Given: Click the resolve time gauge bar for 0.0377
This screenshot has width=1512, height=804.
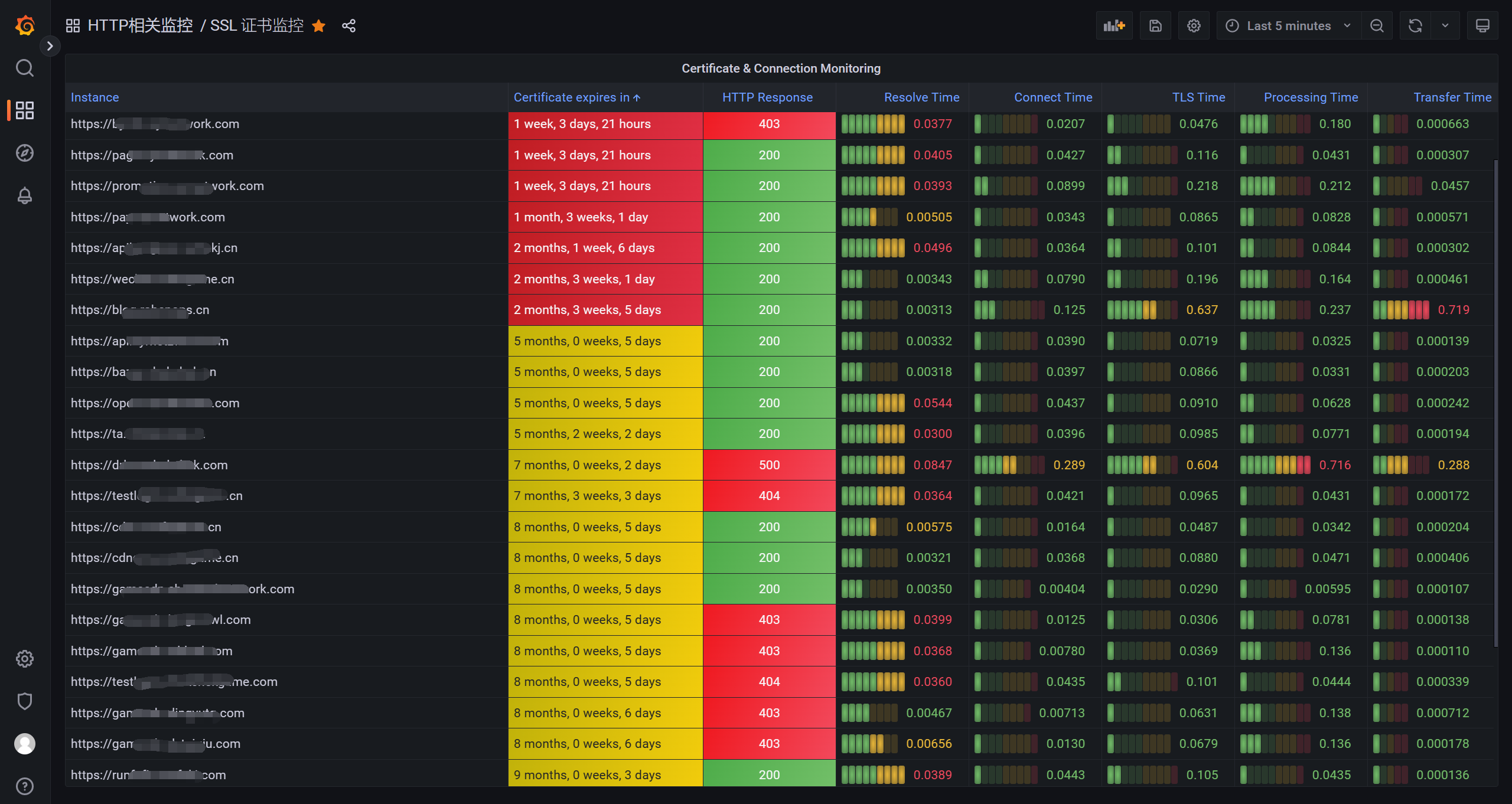Looking at the screenshot, I should click(873, 124).
